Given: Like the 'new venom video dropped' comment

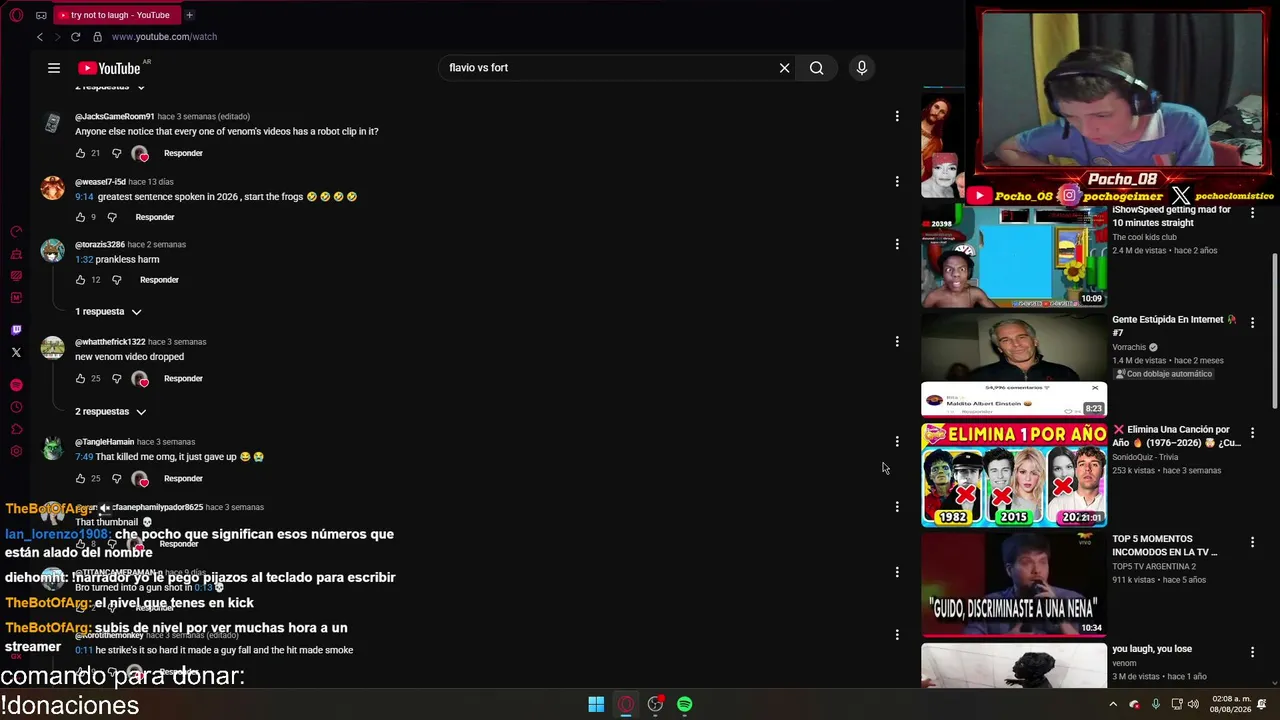Looking at the screenshot, I should (x=81, y=378).
